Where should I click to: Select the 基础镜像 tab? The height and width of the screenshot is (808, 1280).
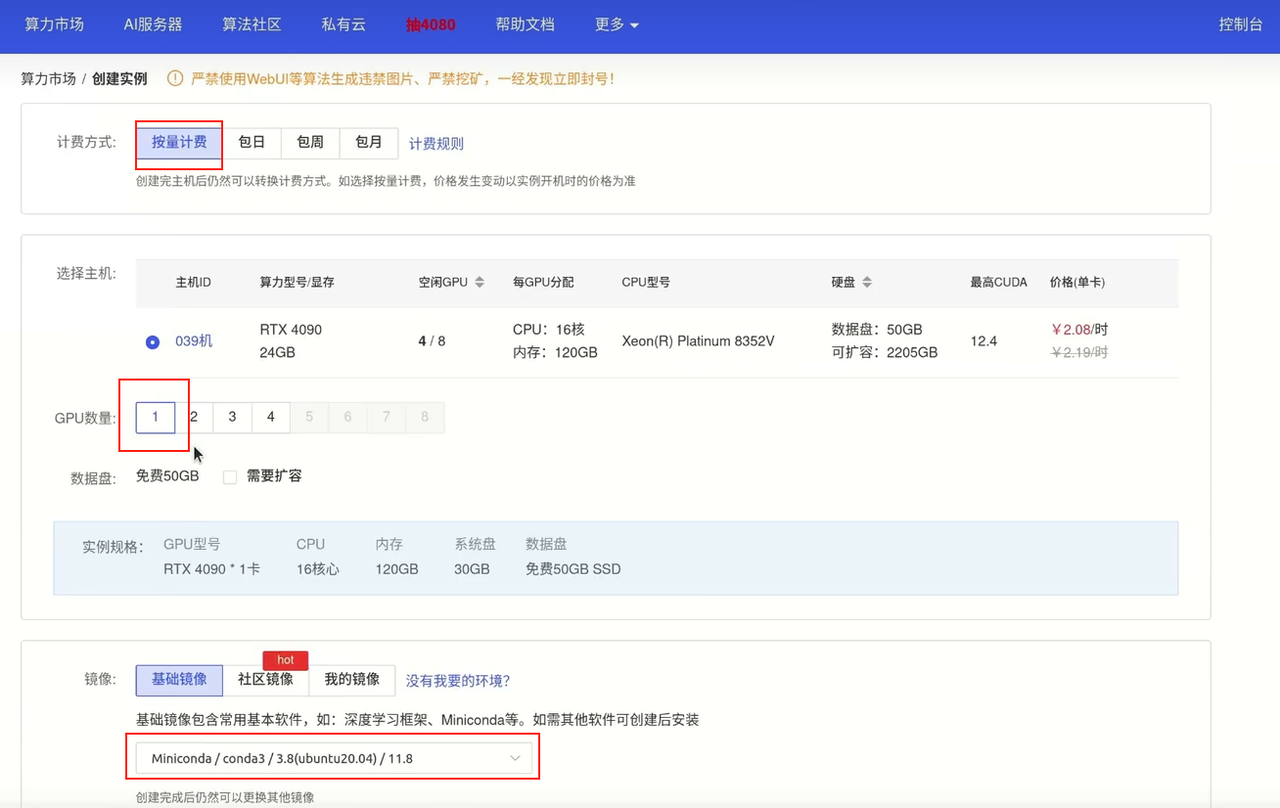click(x=179, y=680)
